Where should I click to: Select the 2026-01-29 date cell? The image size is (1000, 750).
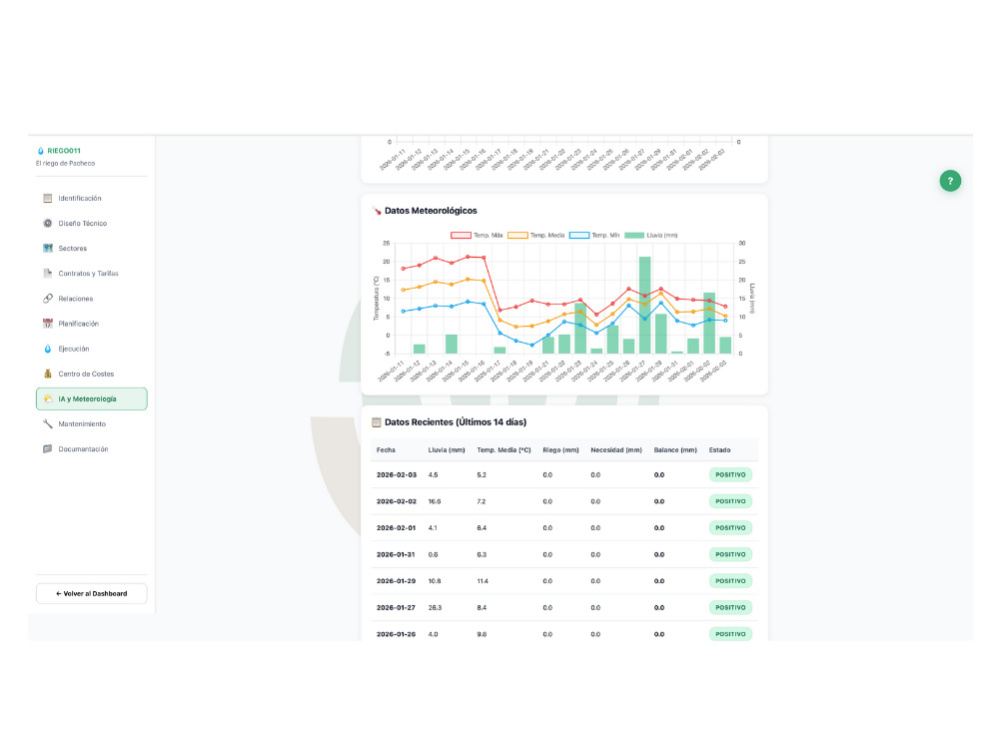pyautogui.click(x=395, y=582)
